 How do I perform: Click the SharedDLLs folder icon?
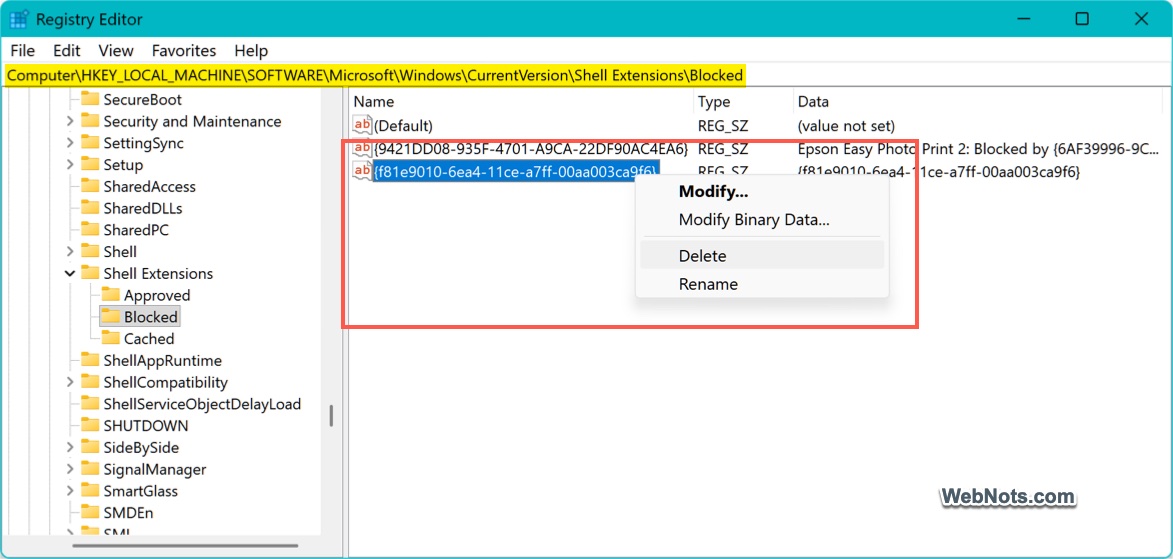pyautogui.click(x=90, y=207)
